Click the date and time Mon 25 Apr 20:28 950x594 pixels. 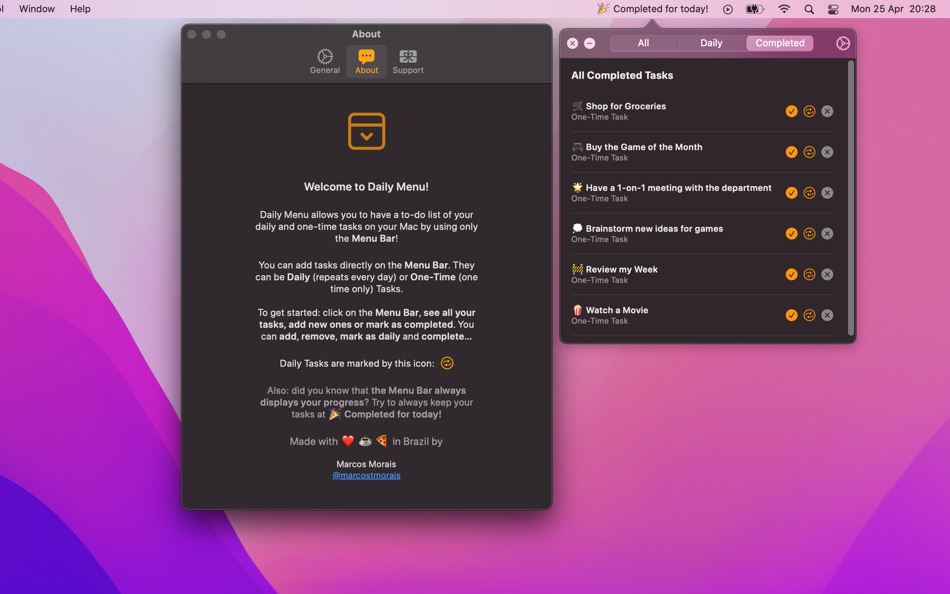click(893, 8)
